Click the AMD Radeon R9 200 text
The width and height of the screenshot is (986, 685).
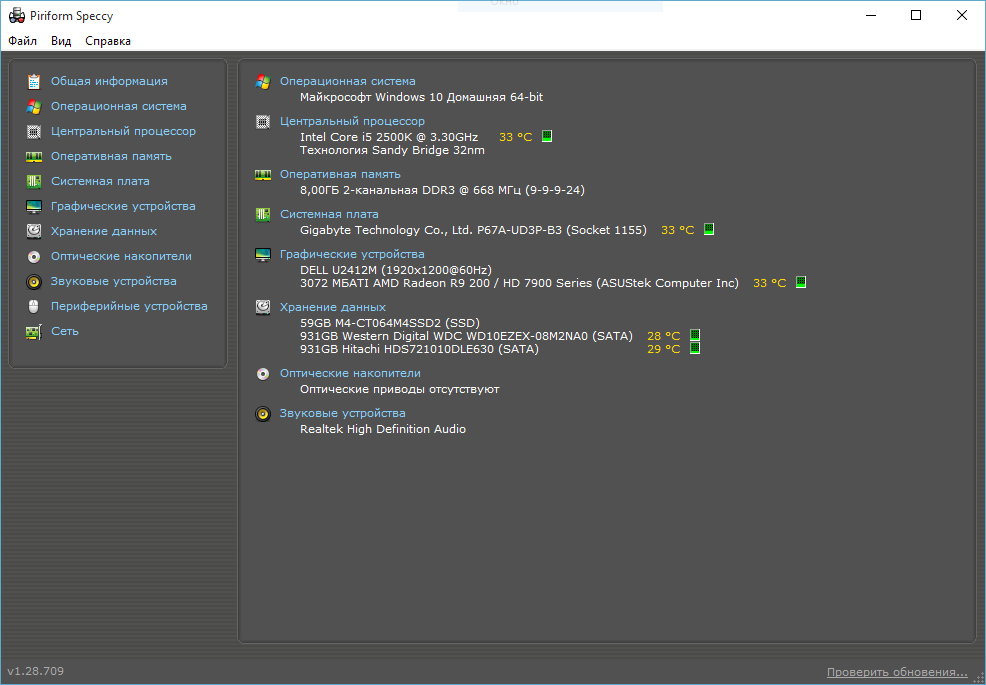519,283
